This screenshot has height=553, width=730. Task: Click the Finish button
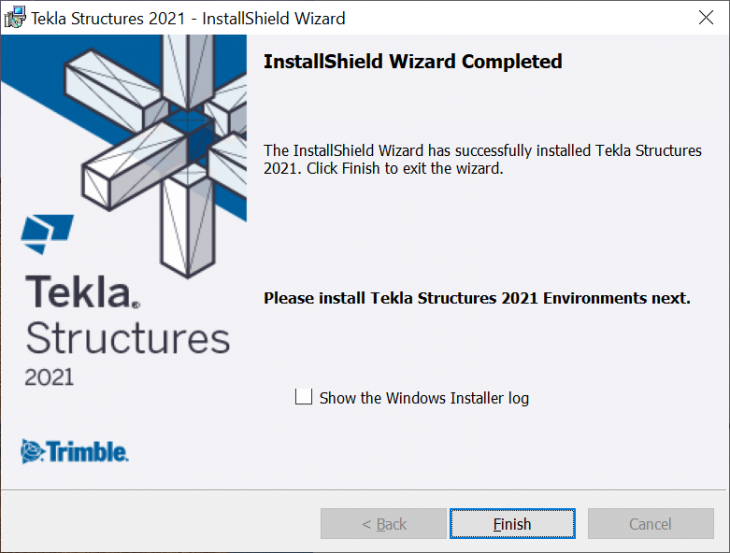(x=512, y=524)
